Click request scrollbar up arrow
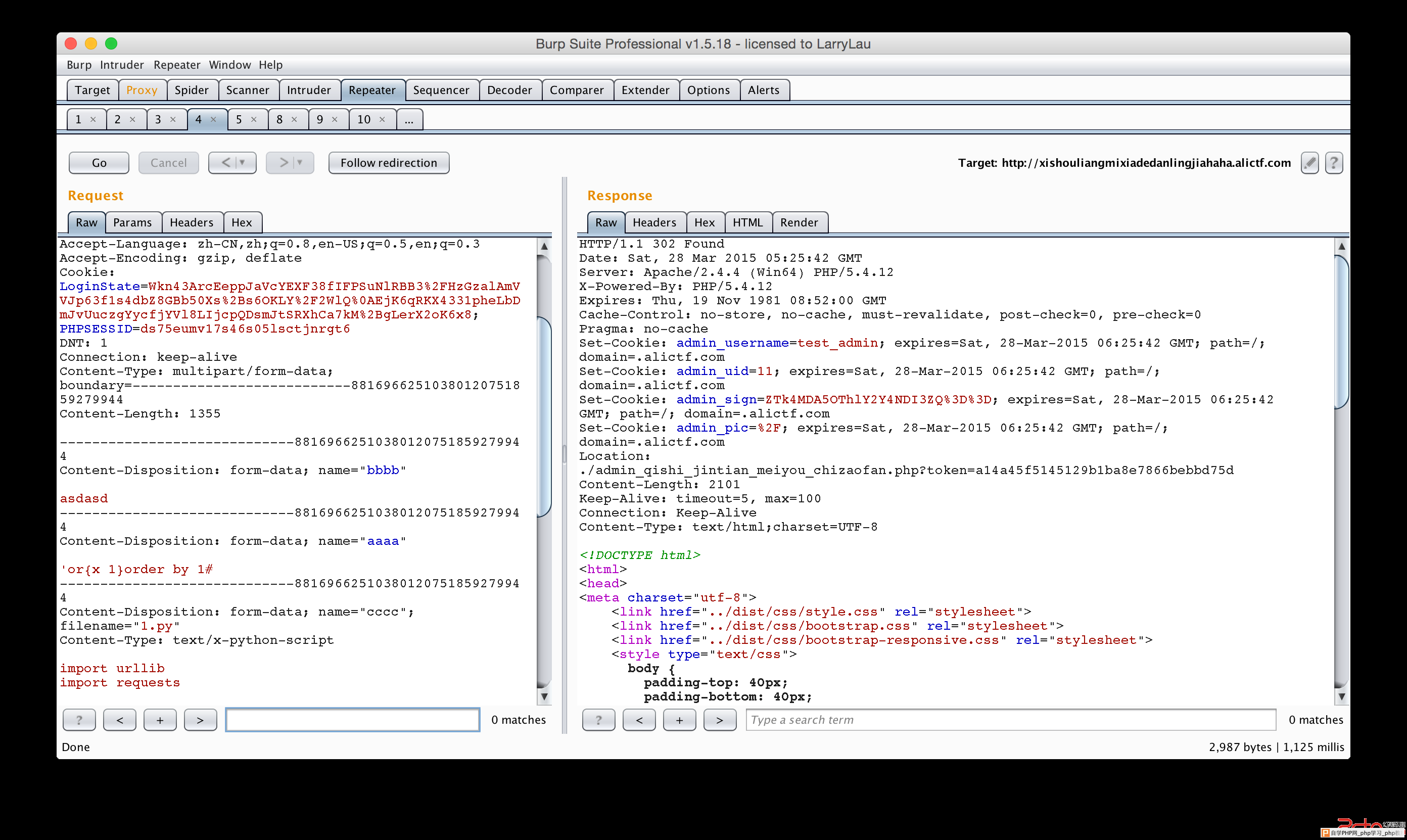Screen dimensions: 1407x840 (x=544, y=246)
